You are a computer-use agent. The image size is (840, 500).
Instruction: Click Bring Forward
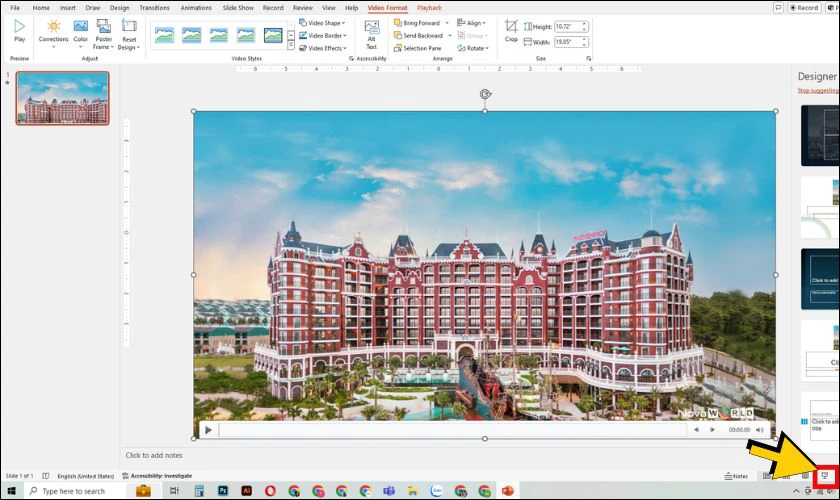pyautogui.click(x=417, y=23)
